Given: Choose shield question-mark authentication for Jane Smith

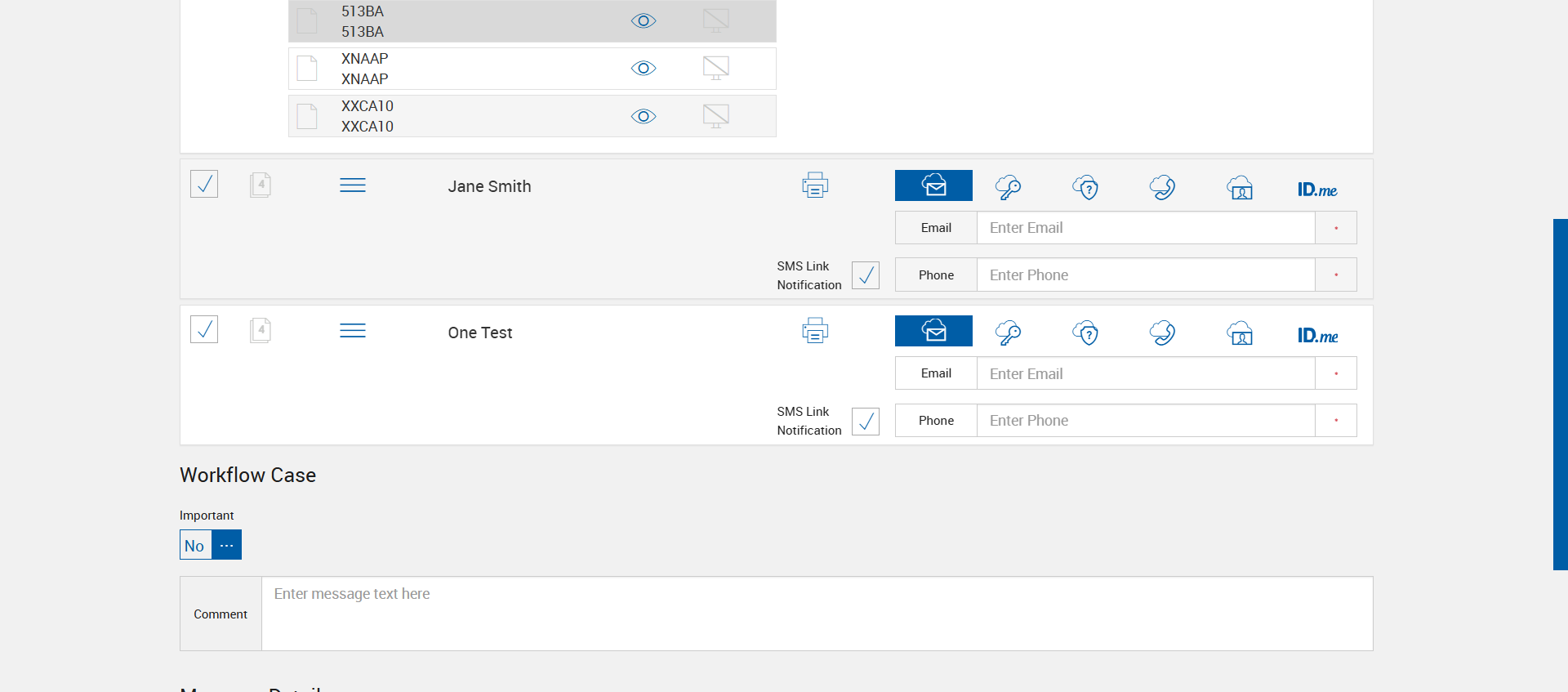Looking at the screenshot, I should (x=1085, y=187).
